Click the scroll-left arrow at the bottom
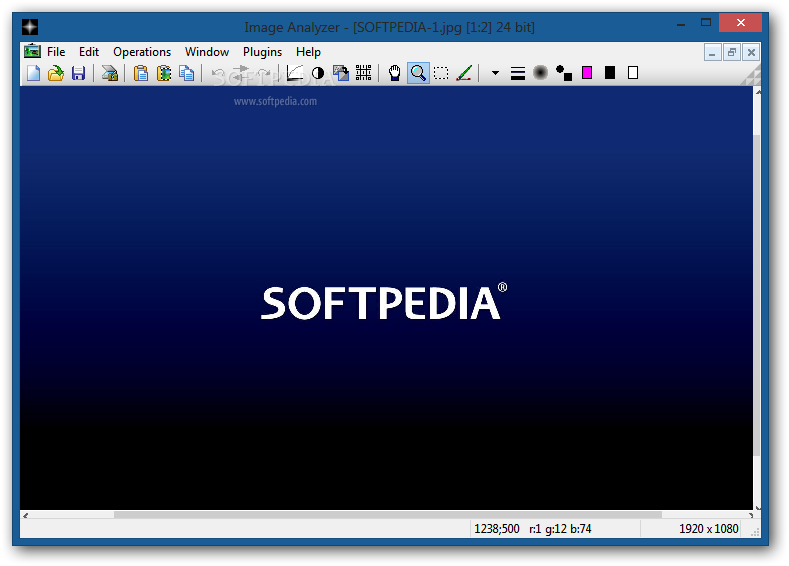Screen dimensions: 789x566 point(25,515)
